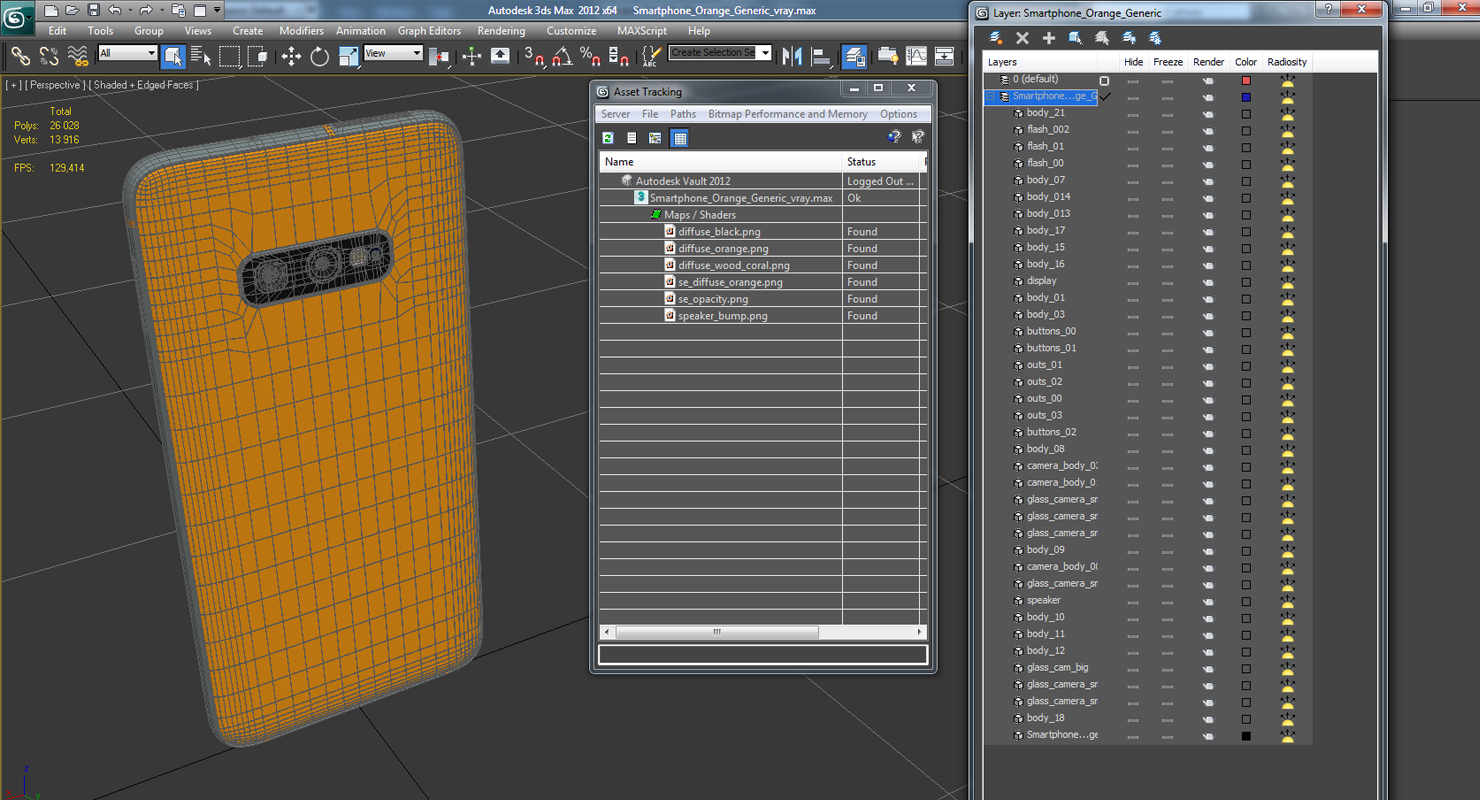Image resolution: width=1480 pixels, height=800 pixels.
Task: Click Edit Named Selection Sets icon
Action: (652, 56)
